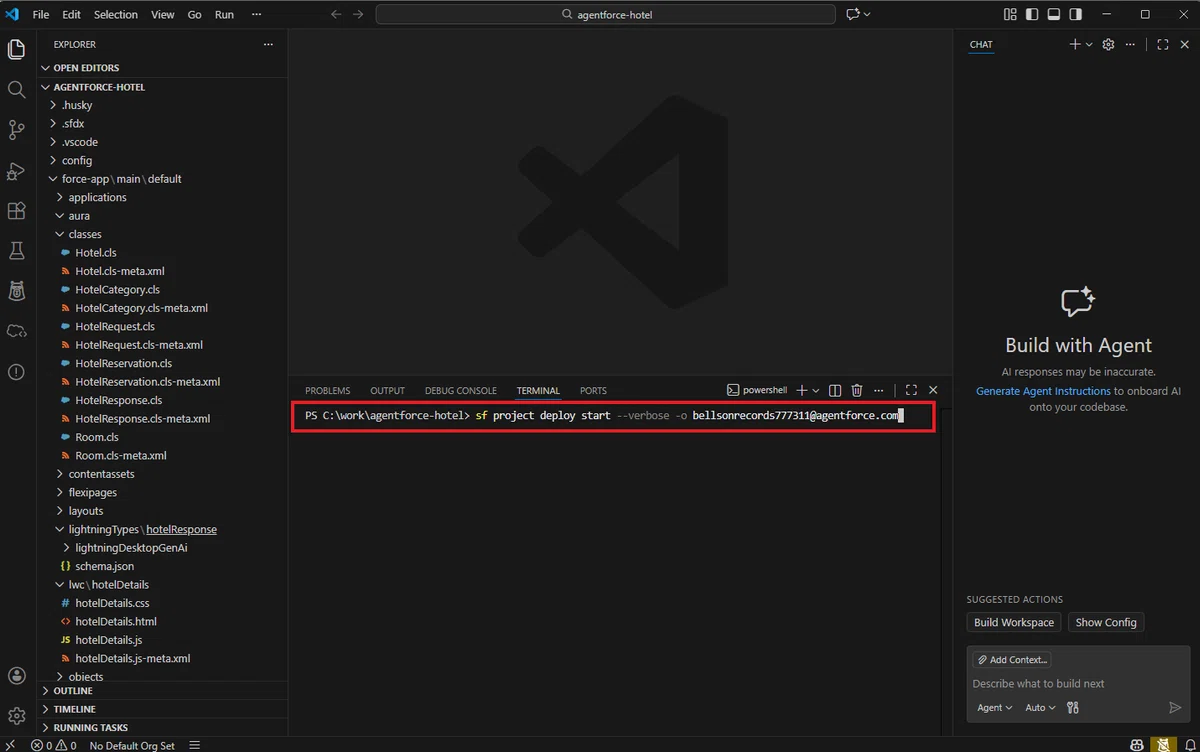Maximize the terminal panel size
This screenshot has height=752, width=1200.
911,390
